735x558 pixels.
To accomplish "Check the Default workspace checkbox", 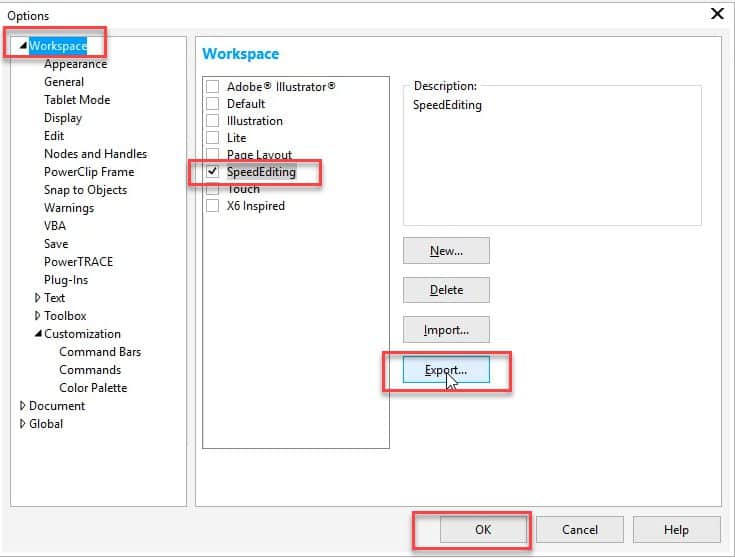I will coord(212,104).
